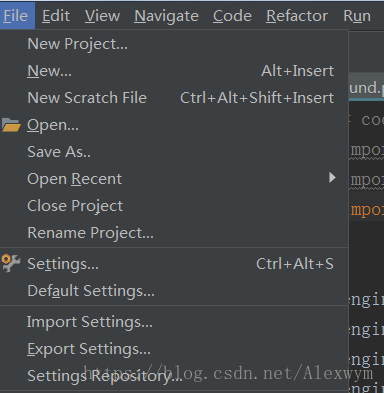Open Settings Repository... entry
Screen dimensions: 384x393
click(x=174, y=376)
